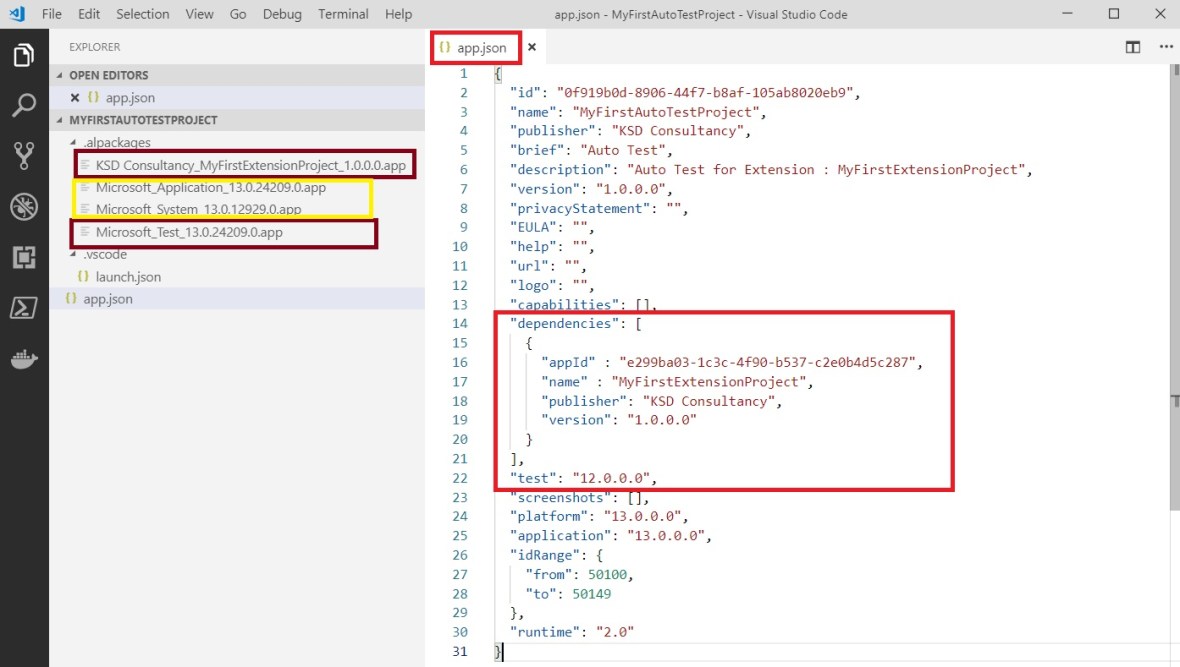Open the Debug view icon
Viewport: 1180px width, 667px height.
click(x=24, y=207)
